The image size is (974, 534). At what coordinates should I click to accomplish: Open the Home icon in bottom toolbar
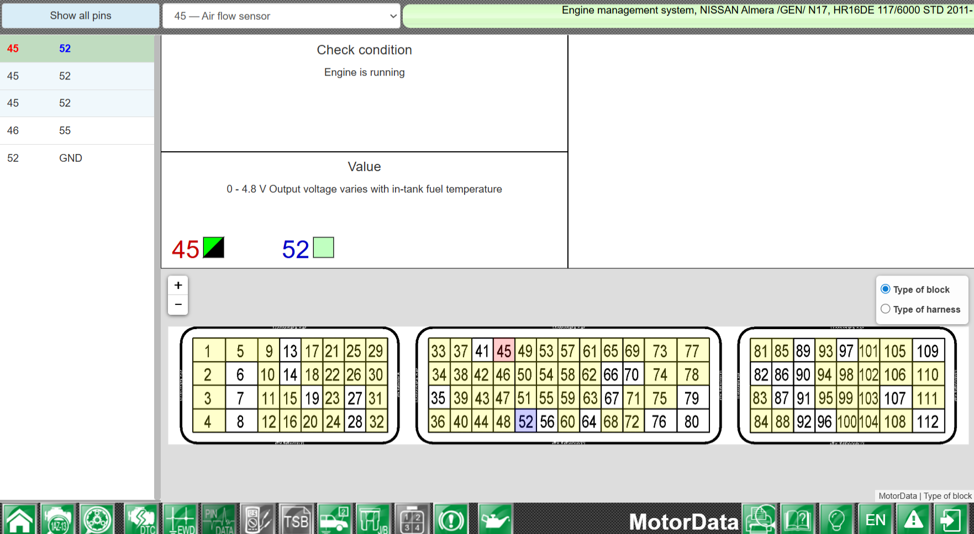[19, 519]
